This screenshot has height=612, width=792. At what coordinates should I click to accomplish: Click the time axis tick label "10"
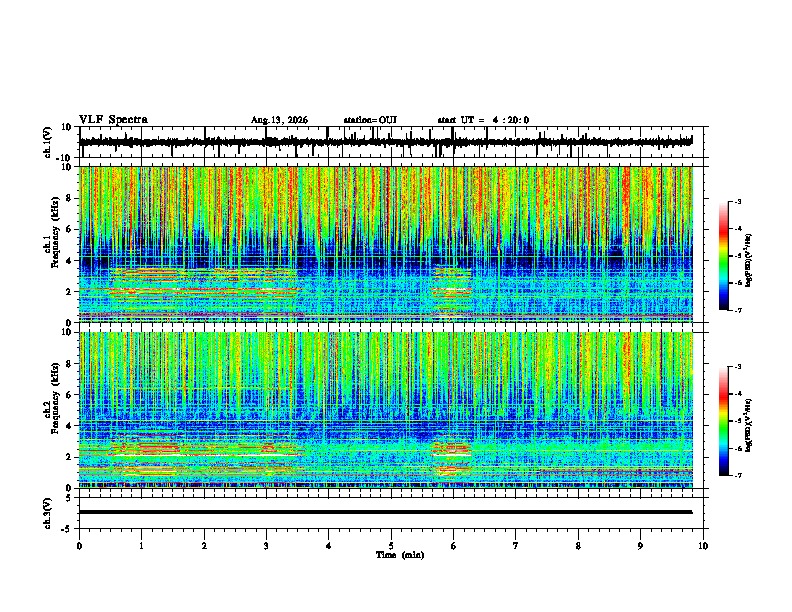(703, 546)
